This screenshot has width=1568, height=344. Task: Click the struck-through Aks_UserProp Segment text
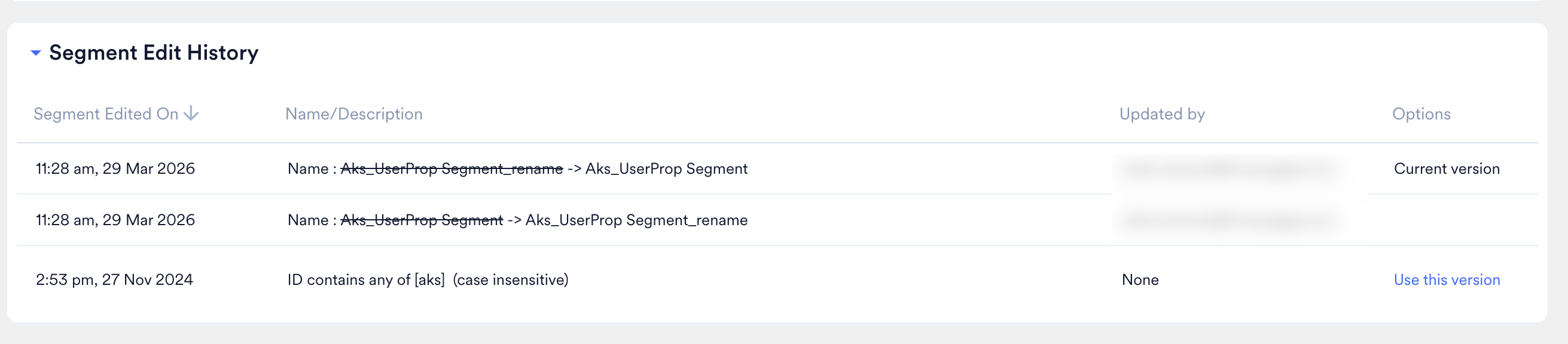point(422,220)
